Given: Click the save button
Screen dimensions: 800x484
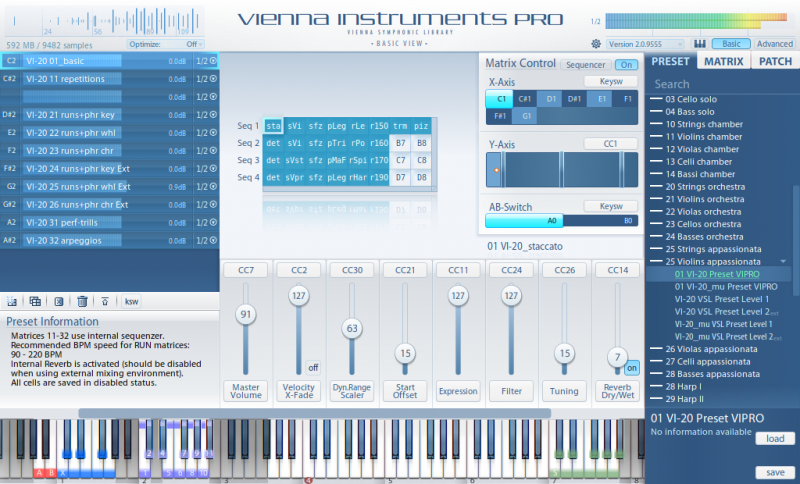Looking at the screenshot, I should 775,472.
